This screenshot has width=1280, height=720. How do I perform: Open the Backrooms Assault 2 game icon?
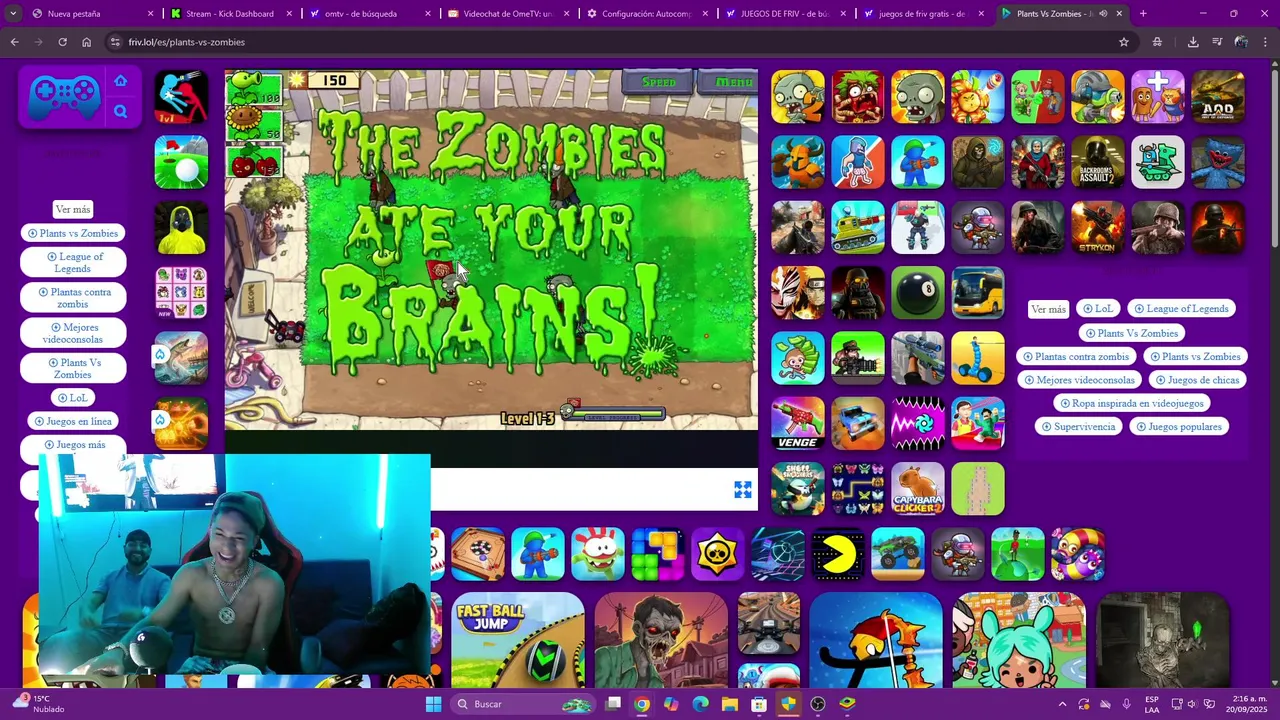1098,162
